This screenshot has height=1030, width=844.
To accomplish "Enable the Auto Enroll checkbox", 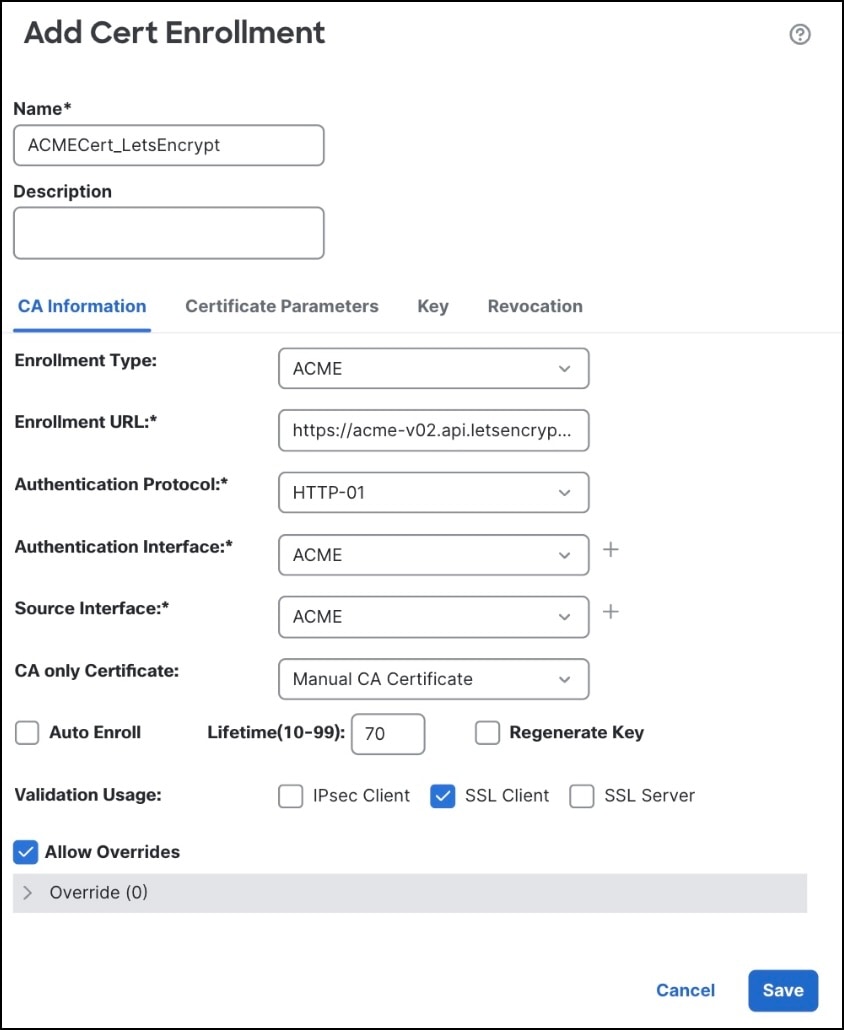I will pyautogui.click(x=27, y=733).
